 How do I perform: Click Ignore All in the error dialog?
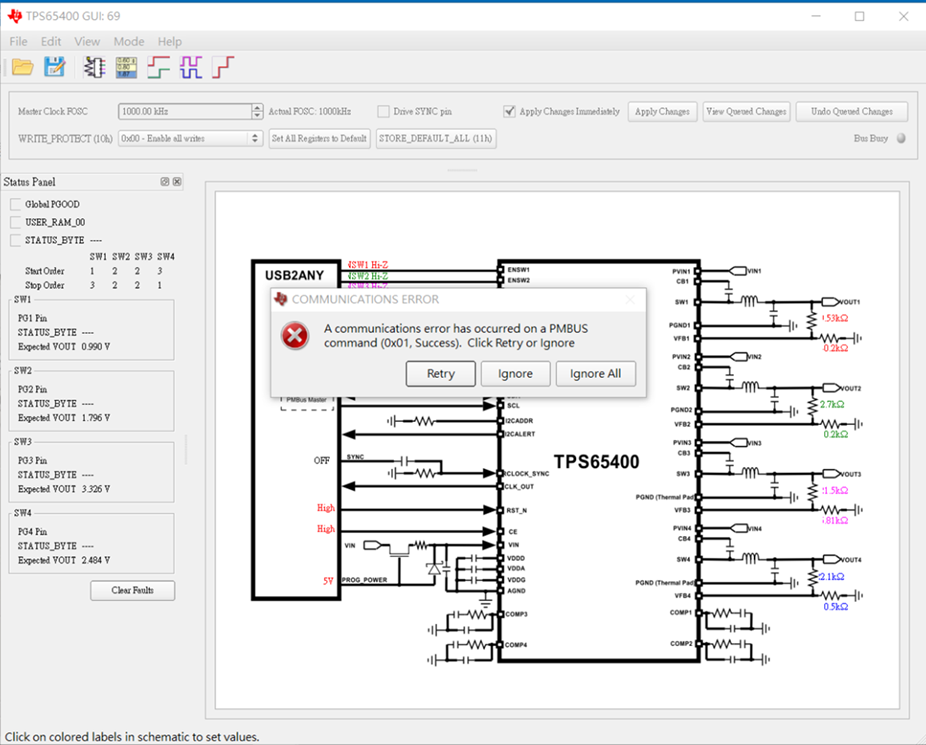595,374
